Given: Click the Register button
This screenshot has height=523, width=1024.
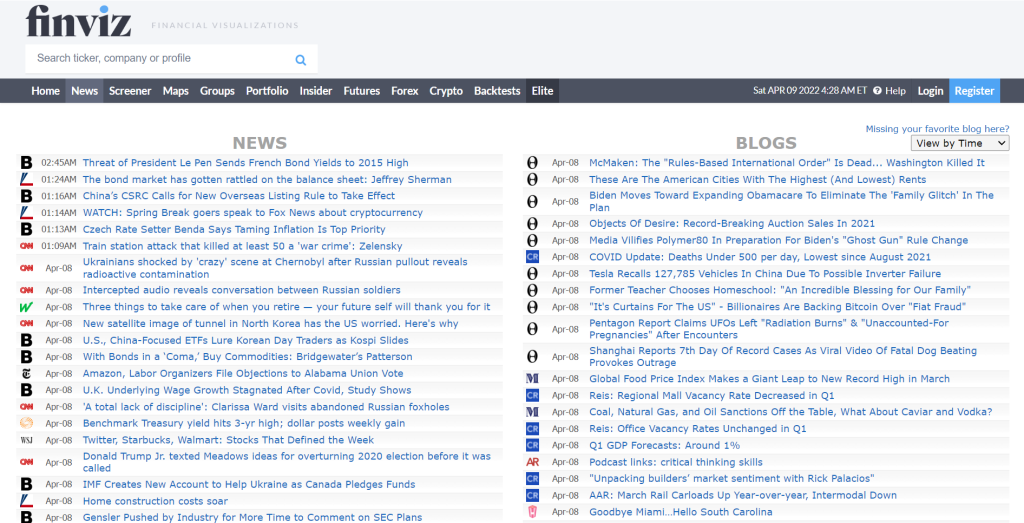Looking at the screenshot, I should [974, 91].
